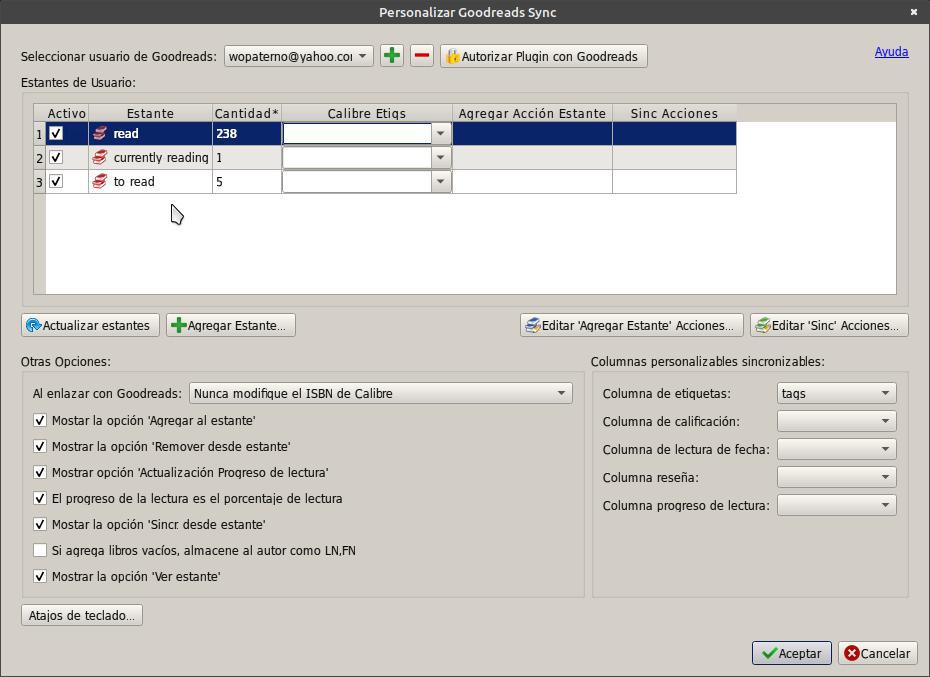Click row header number 3
The width and height of the screenshot is (930, 677).
(39, 182)
